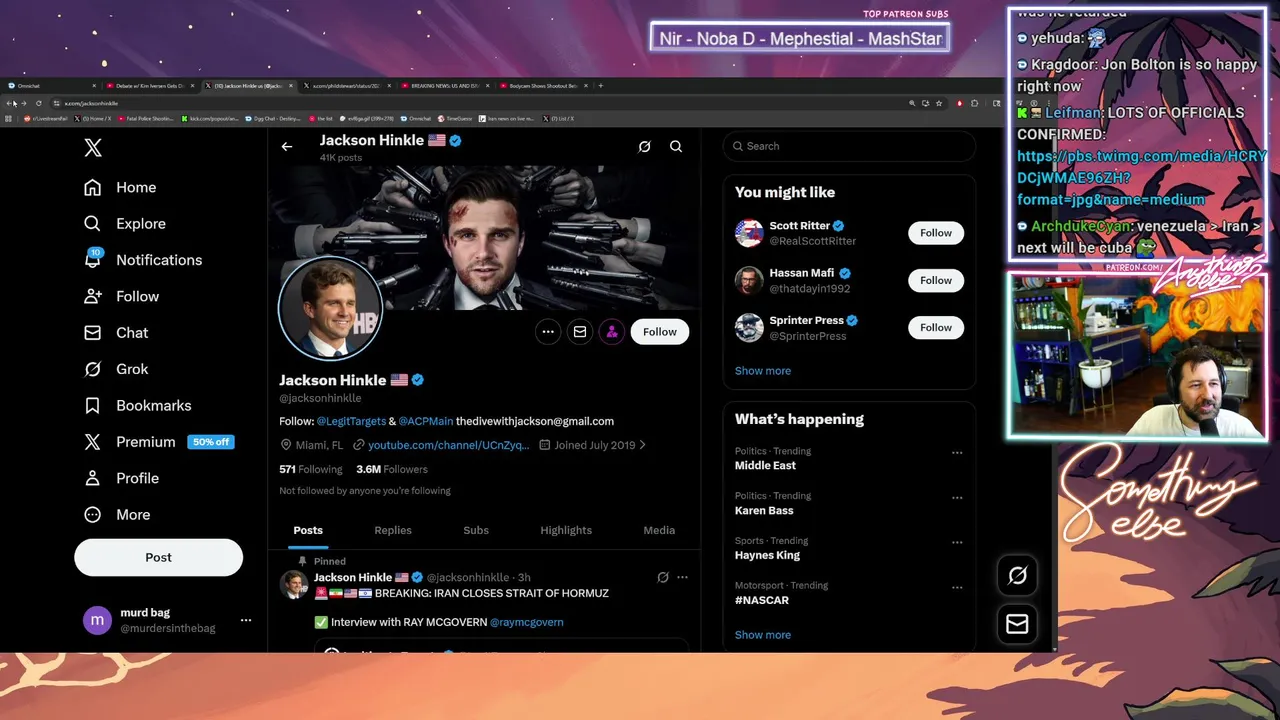
Task: Switch to the Replies tab
Action: coord(393,530)
